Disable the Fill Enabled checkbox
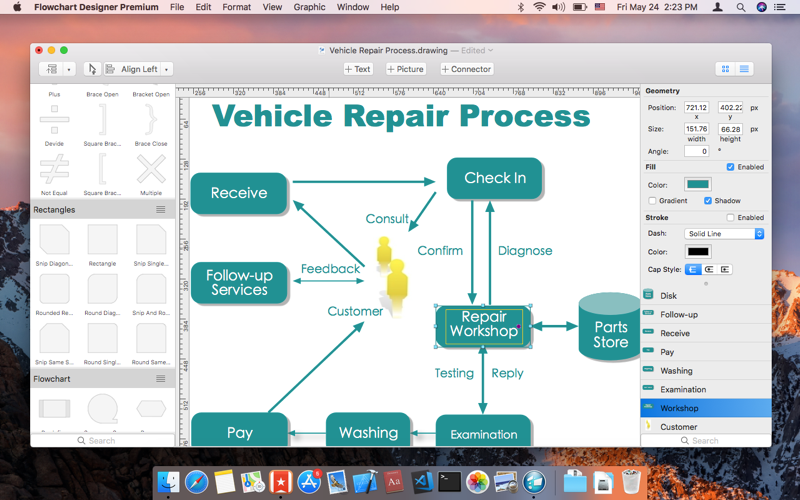Viewport: 800px width, 500px height. coord(730,167)
